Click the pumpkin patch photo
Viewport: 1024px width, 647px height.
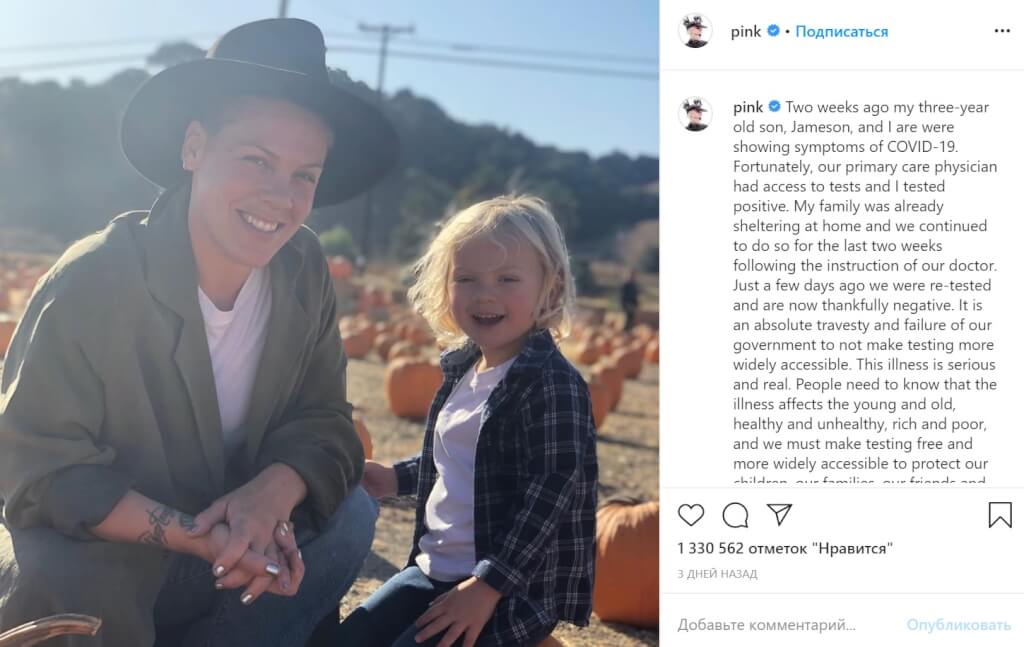click(x=329, y=324)
